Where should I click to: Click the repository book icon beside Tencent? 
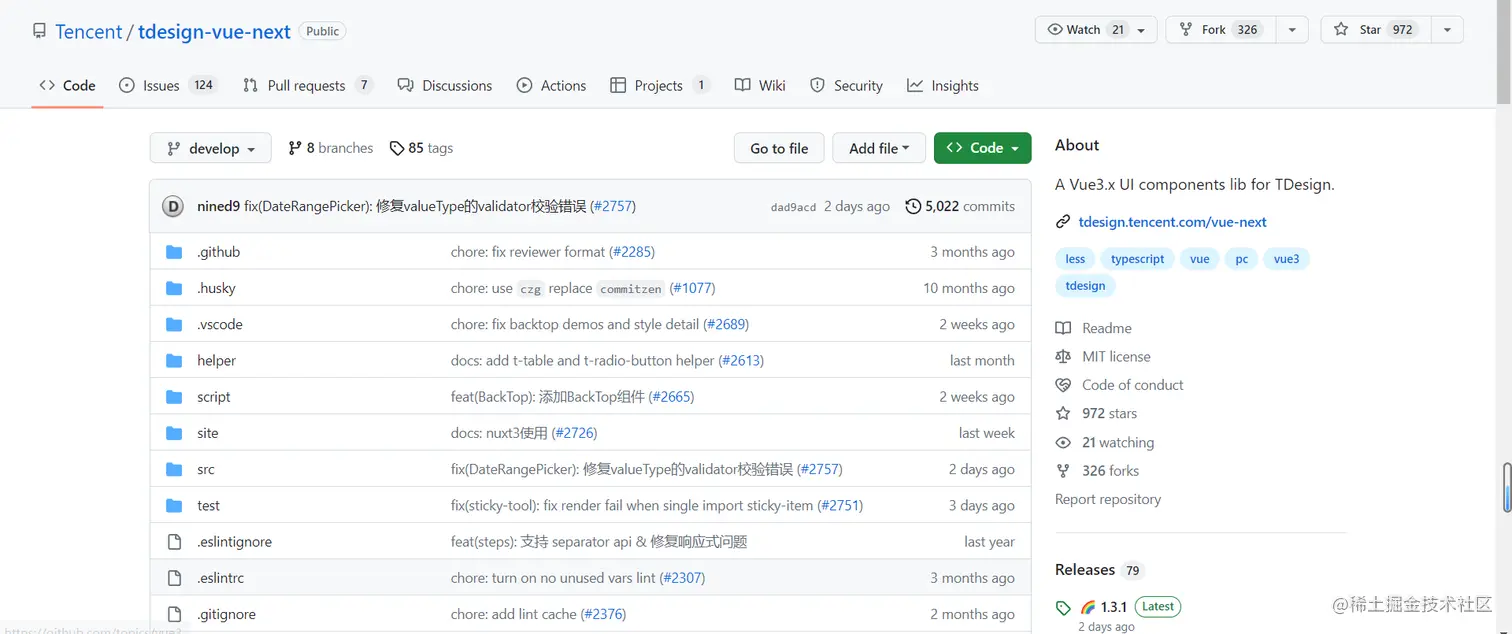[x=39, y=31]
